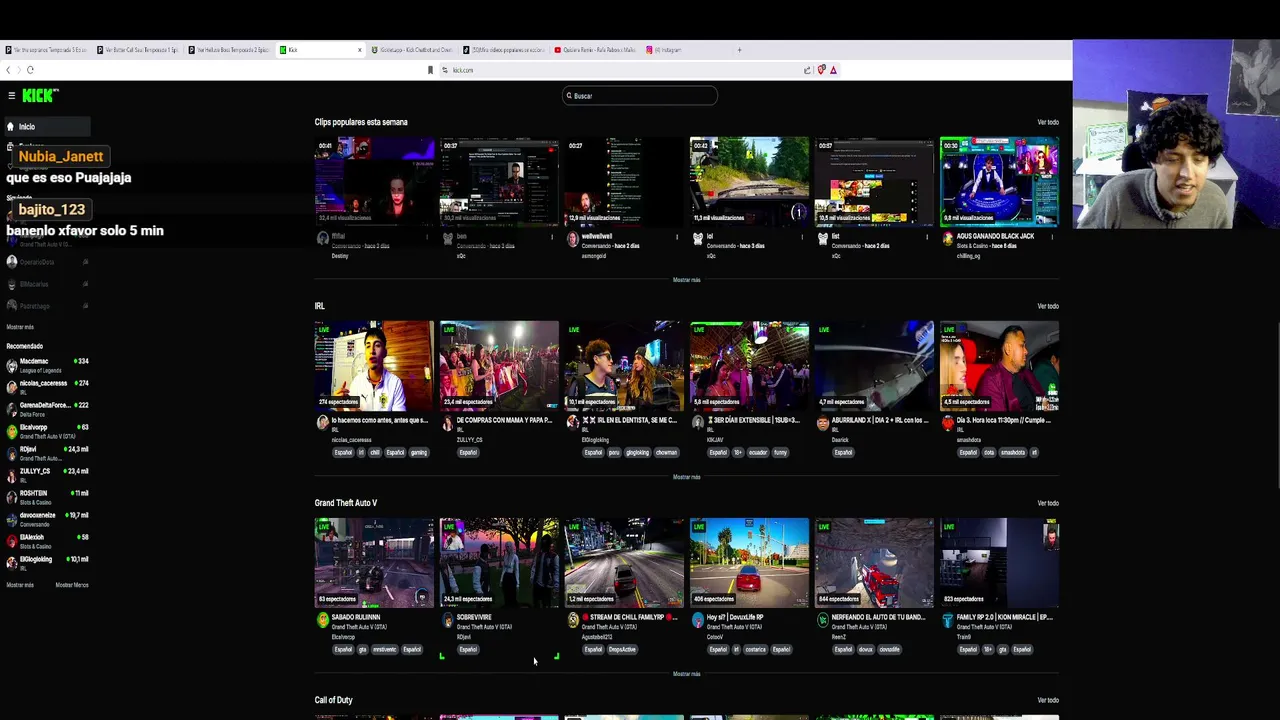Click Ver todo for Grand Theft Auto V
The height and width of the screenshot is (720, 1280).
click(1047, 504)
